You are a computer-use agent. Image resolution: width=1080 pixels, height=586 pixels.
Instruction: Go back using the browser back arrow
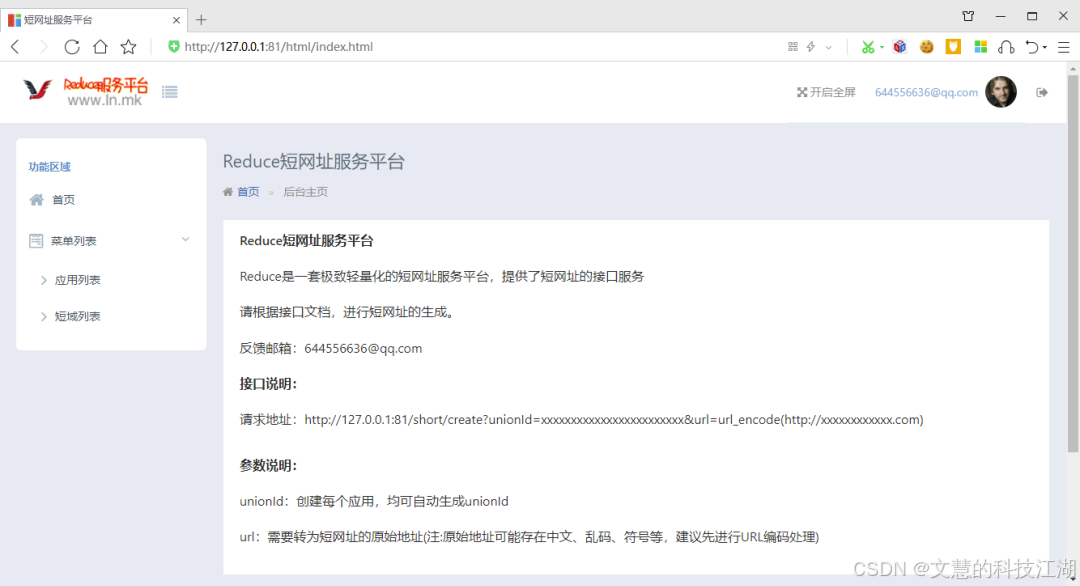(x=15, y=47)
